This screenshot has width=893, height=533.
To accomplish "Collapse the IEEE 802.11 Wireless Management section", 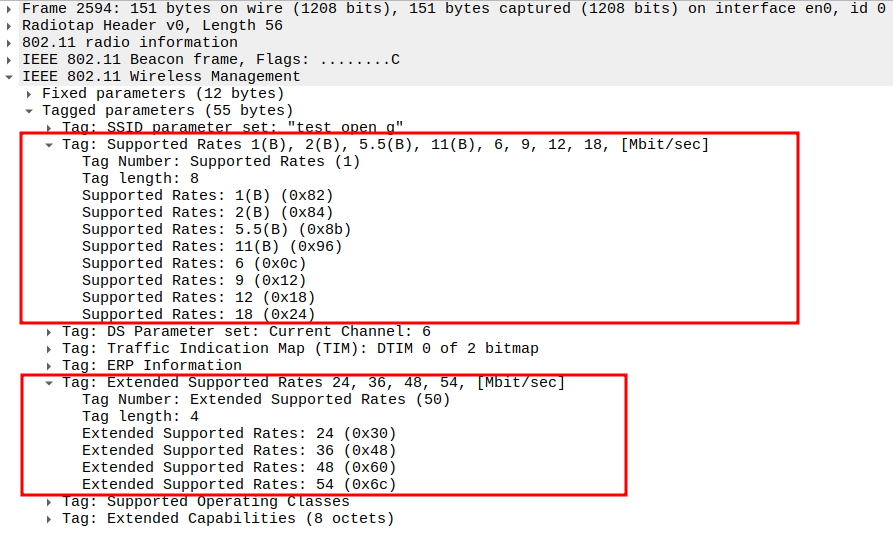I will [10, 76].
